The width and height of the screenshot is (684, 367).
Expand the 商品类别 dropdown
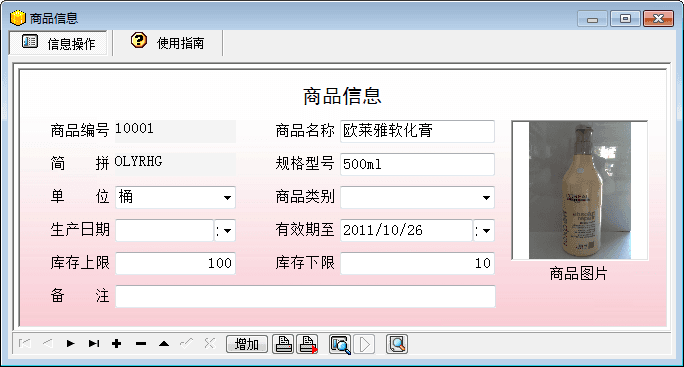click(486, 198)
